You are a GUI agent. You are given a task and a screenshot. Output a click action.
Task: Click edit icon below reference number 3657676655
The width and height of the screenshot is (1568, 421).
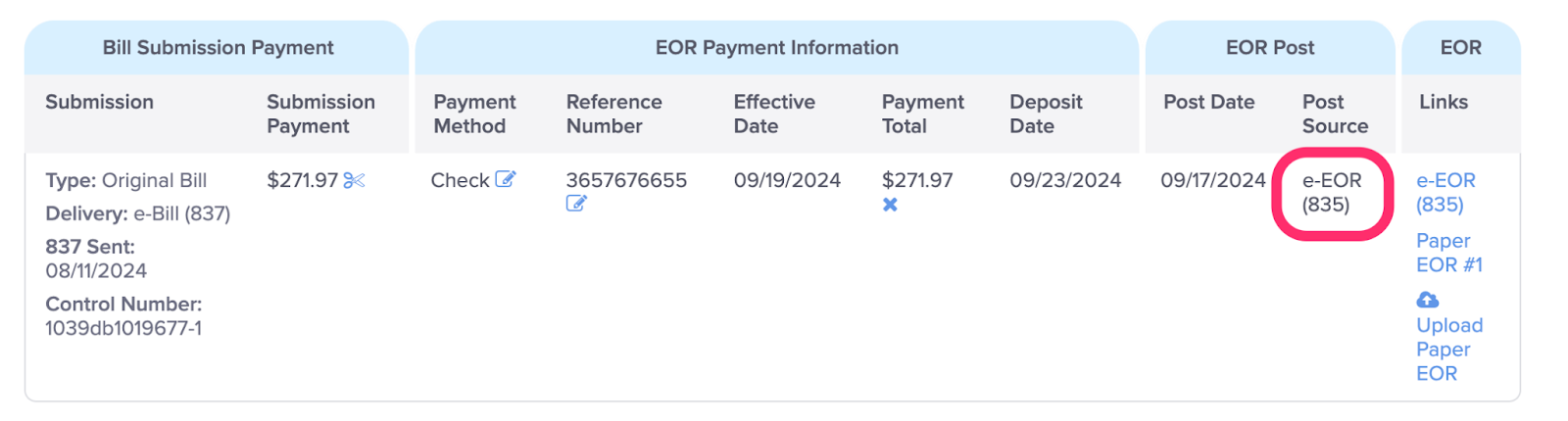pyautogui.click(x=576, y=204)
